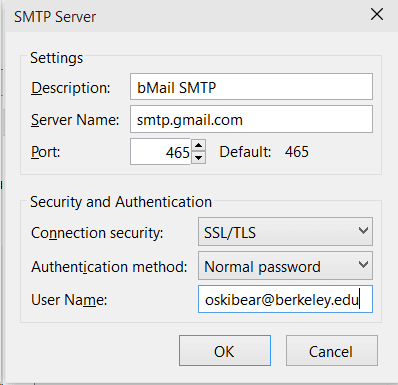The width and height of the screenshot is (398, 385).
Task: Increase the port with up arrow
Action: click(199, 146)
